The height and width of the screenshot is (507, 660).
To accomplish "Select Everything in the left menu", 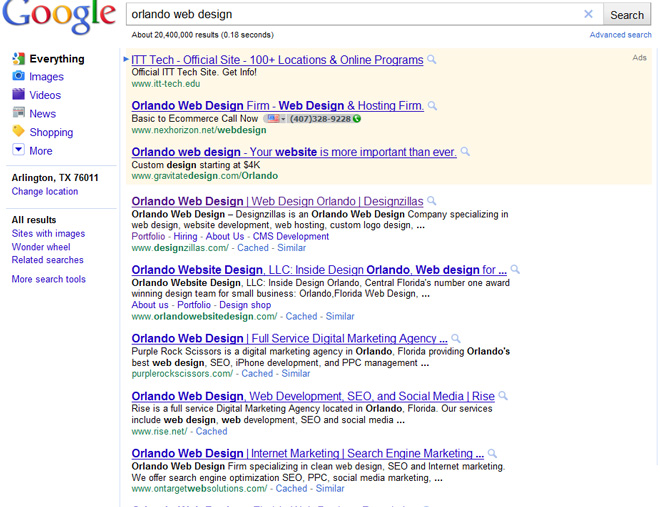I will [x=57, y=59].
